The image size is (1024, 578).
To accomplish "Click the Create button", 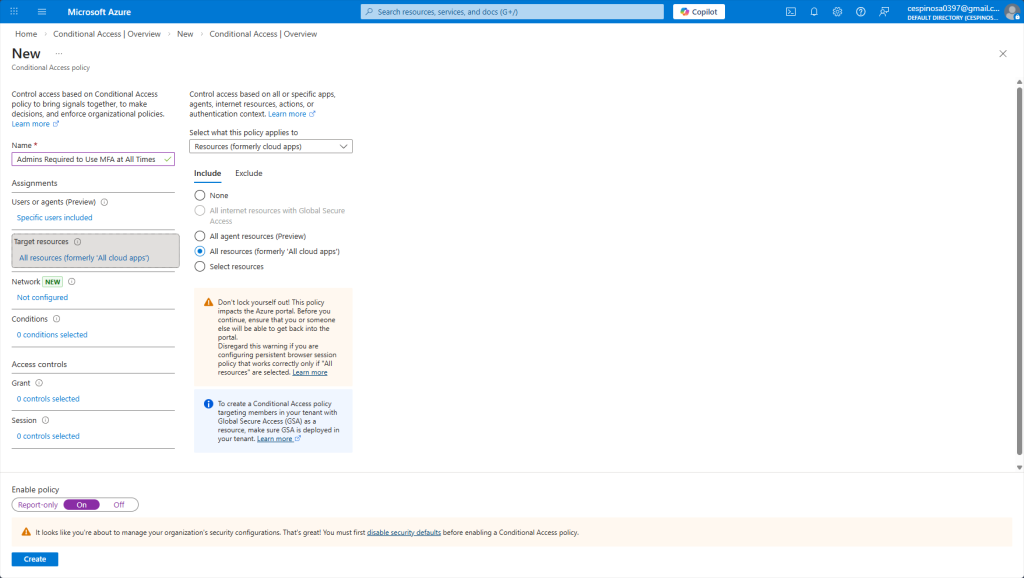I will tap(35, 559).
